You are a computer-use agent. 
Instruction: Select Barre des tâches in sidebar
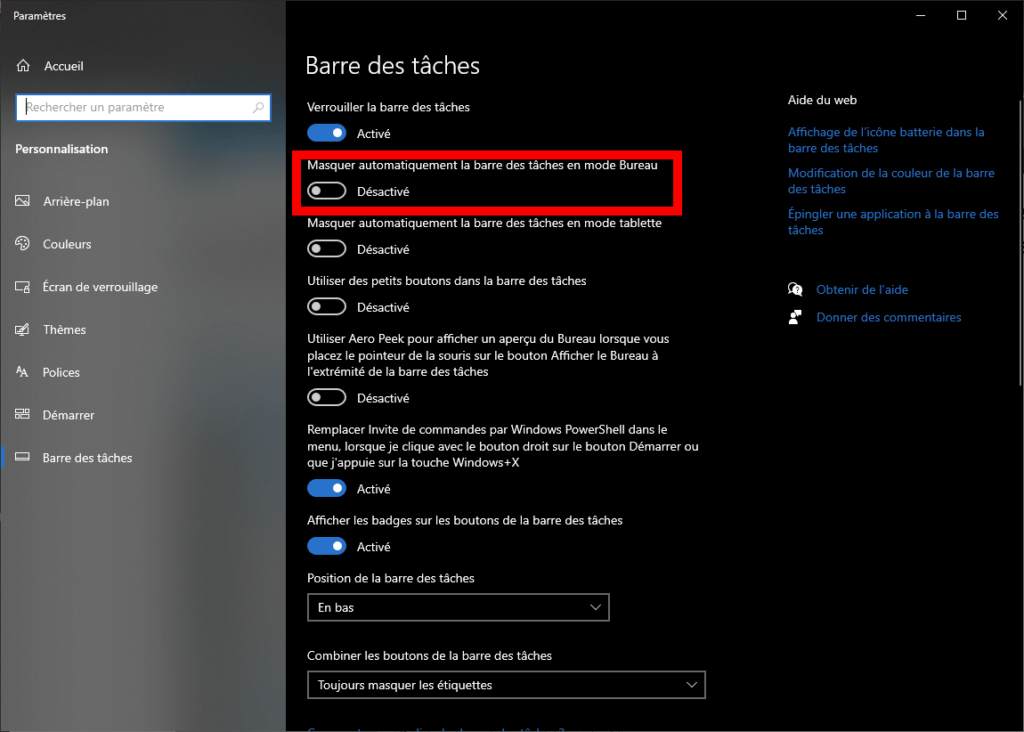[87, 458]
